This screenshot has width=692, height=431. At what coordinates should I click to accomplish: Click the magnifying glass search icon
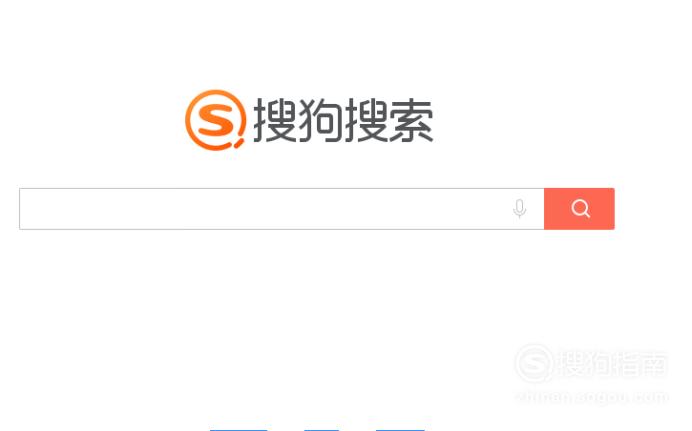(580, 209)
